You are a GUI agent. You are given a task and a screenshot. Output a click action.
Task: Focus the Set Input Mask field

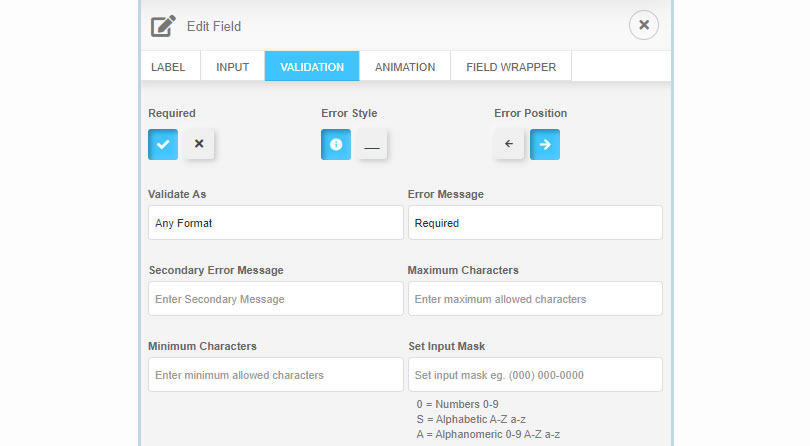click(x=535, y=375)
